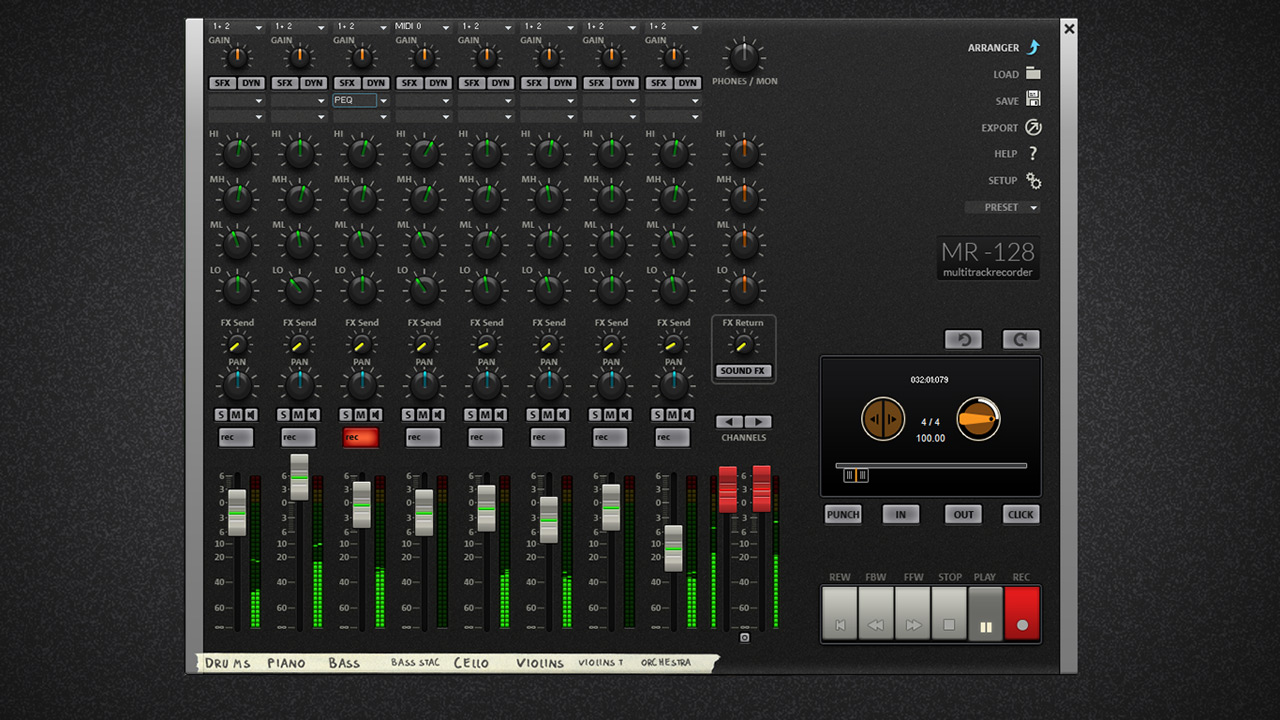The height and width of the screenshot is (720, 1280).
Task: Toggle the PUNCH button
Action: [x=843, y=515]
